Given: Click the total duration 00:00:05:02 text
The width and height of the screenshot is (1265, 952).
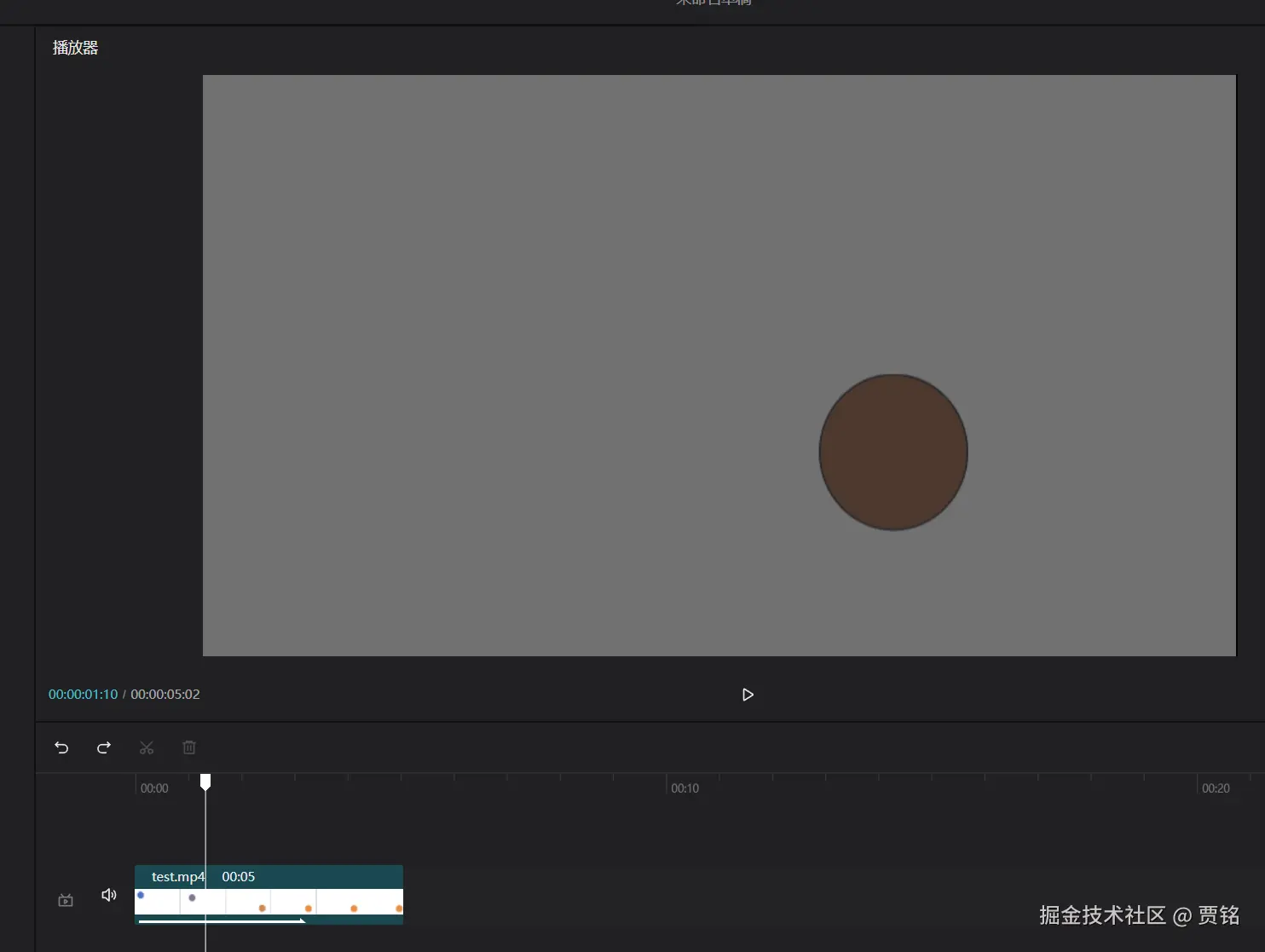Looking at the screenshot, I should 165,695.
